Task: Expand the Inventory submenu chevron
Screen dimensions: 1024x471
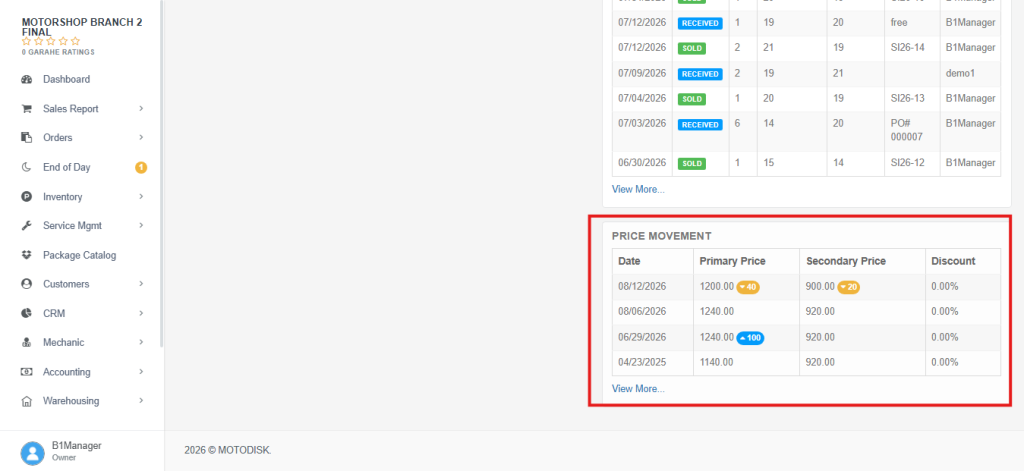Action: click(141, 197)
